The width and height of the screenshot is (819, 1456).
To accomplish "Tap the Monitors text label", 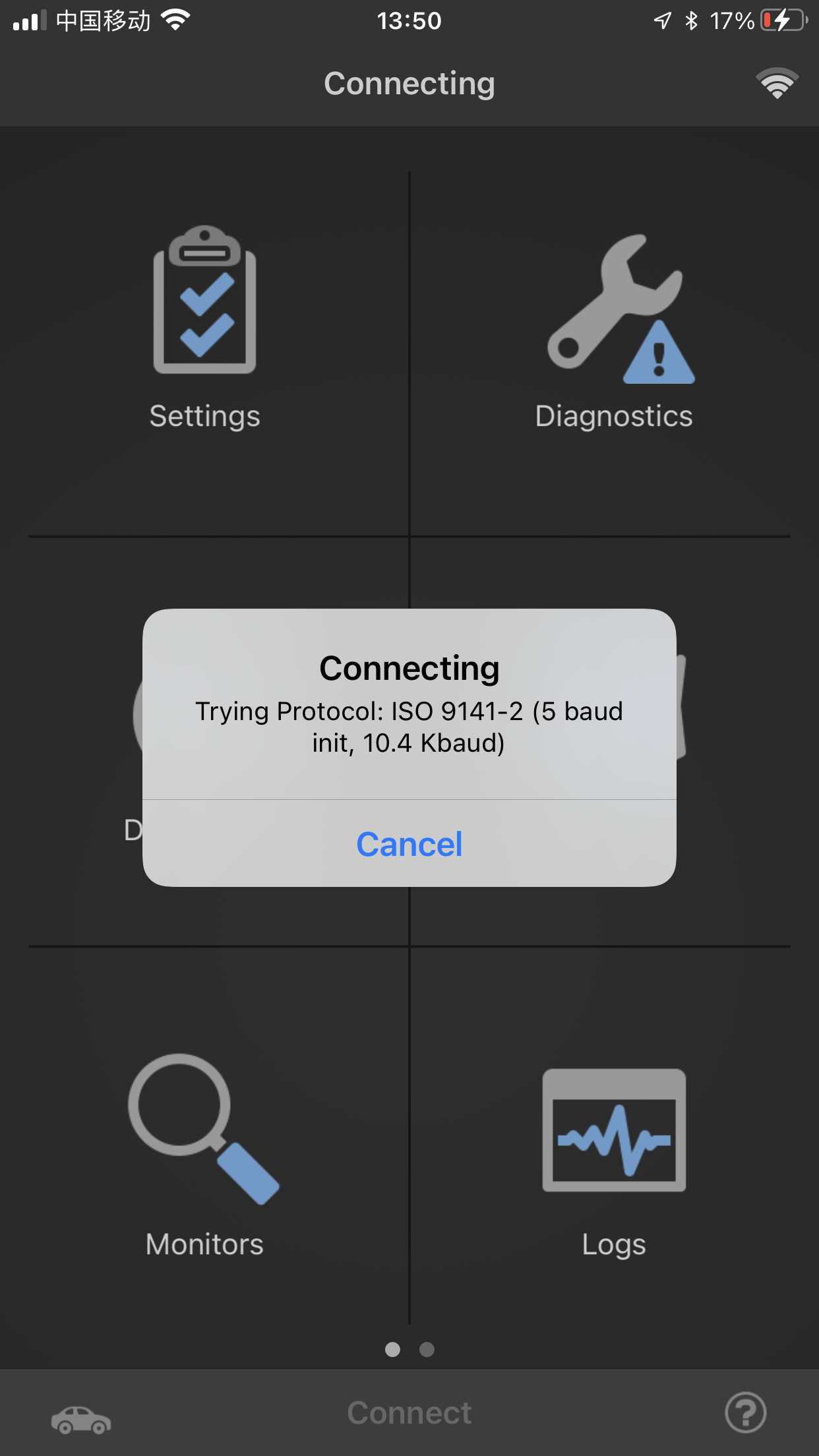I will pos(204,1244).
